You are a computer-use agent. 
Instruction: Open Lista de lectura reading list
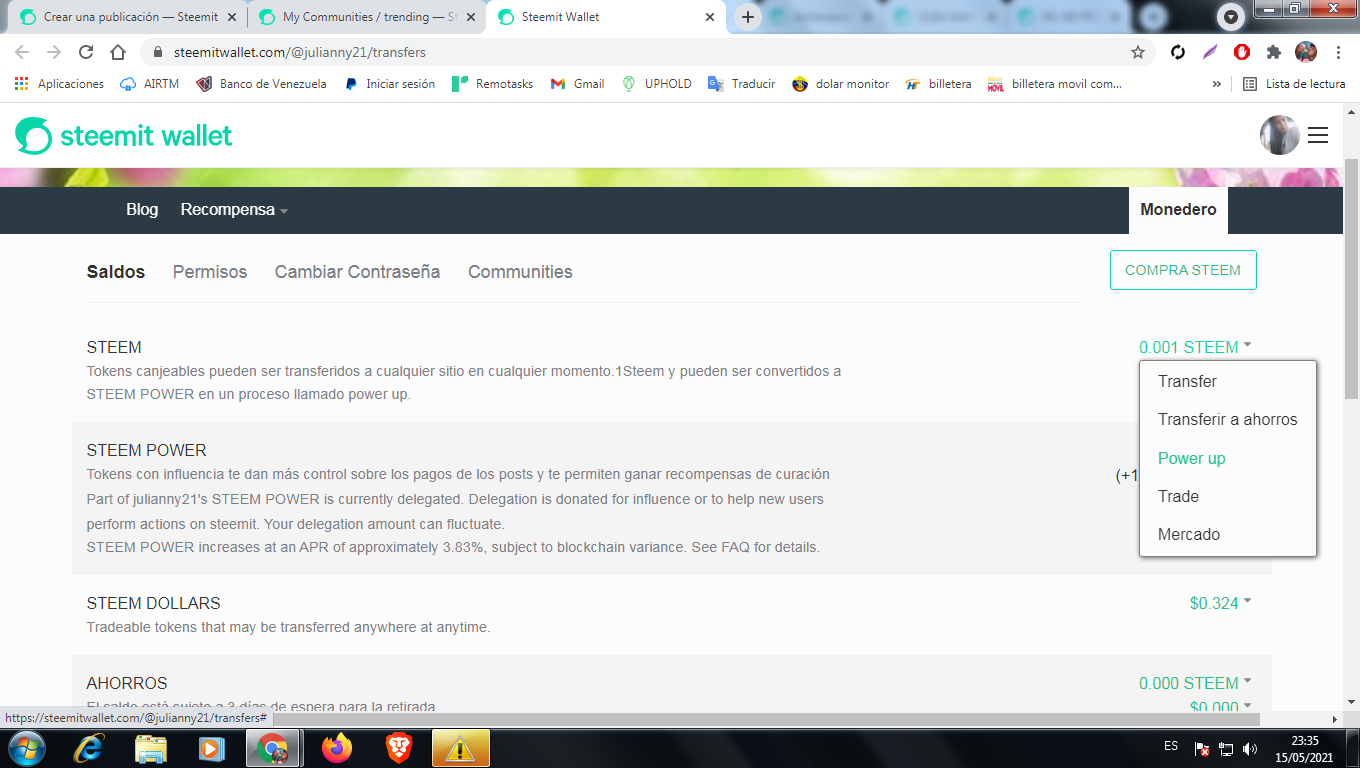(x=1294, y=84)
